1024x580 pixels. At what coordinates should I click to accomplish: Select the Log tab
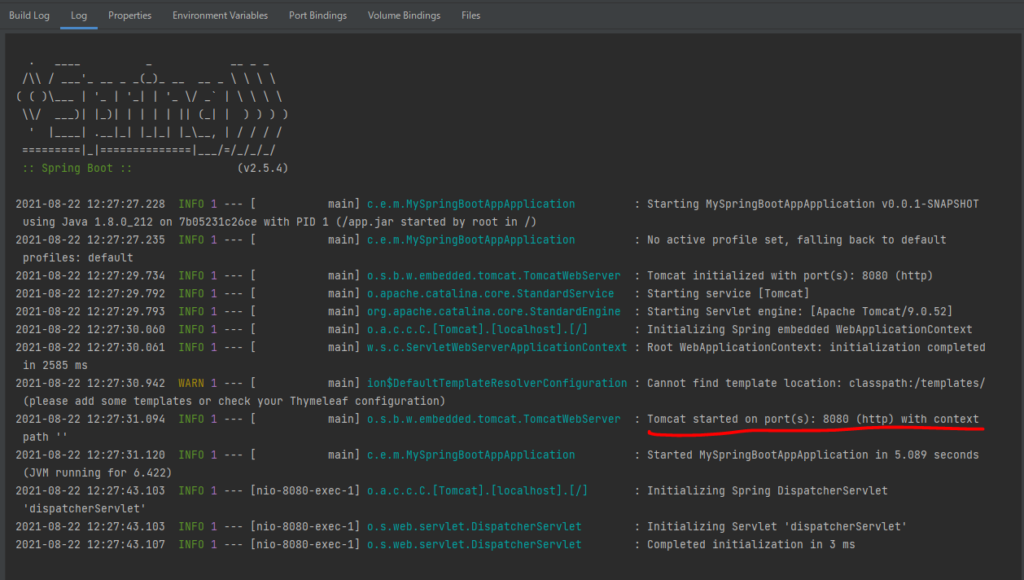click(79, 16)
